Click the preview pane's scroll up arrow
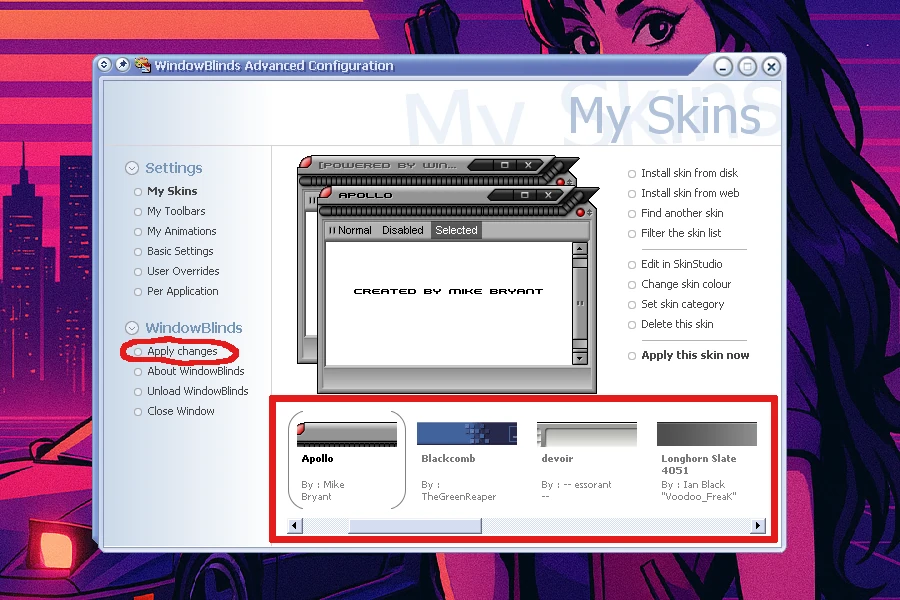Image resolution: width=900 pixels, height=600 pixels. (580, 249)
